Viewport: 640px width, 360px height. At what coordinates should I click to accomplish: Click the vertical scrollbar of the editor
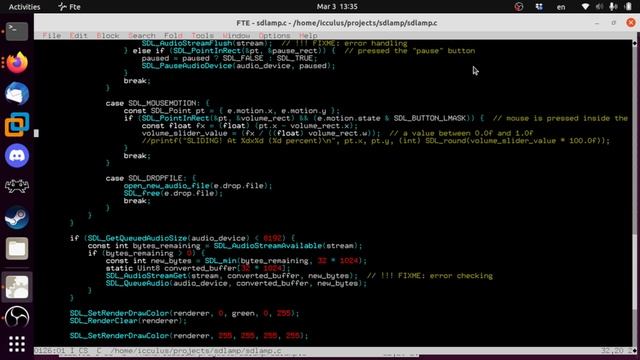click(x=635, y=196)
